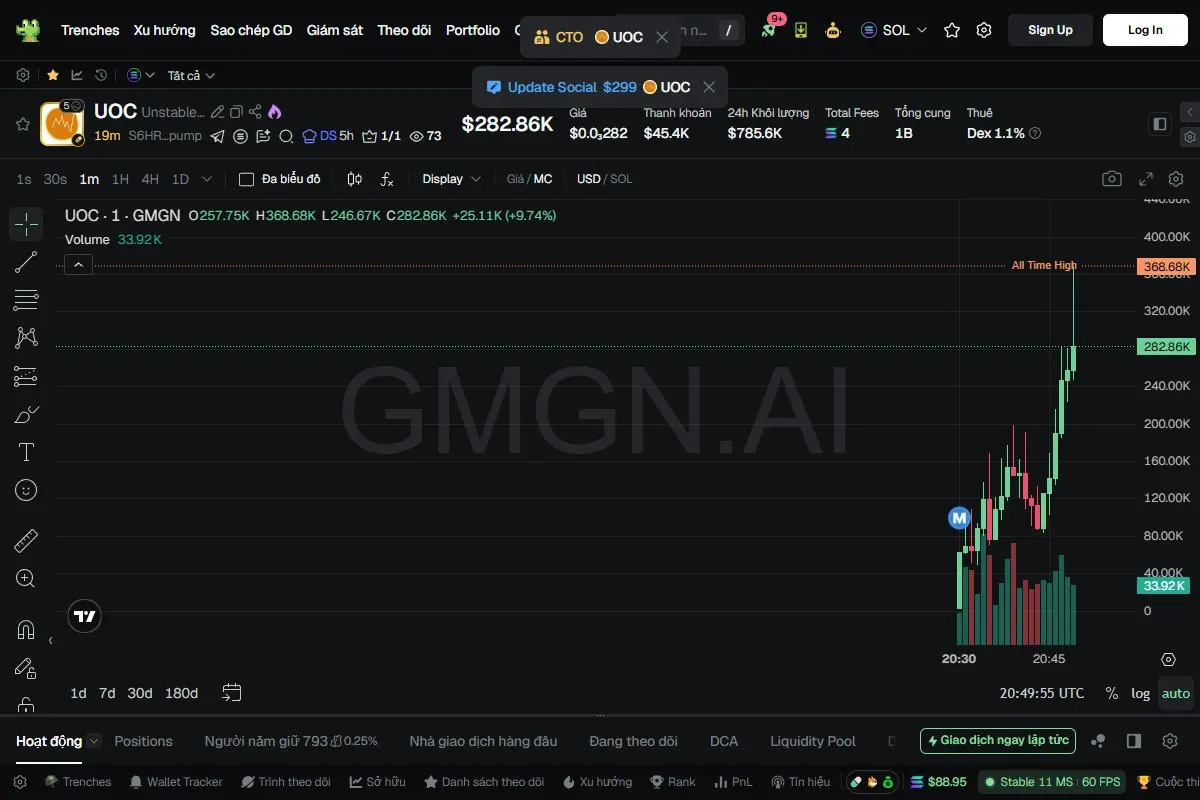
Task: Collapse the chart legend arrow under Volume
Action: (x=79, y=264)
